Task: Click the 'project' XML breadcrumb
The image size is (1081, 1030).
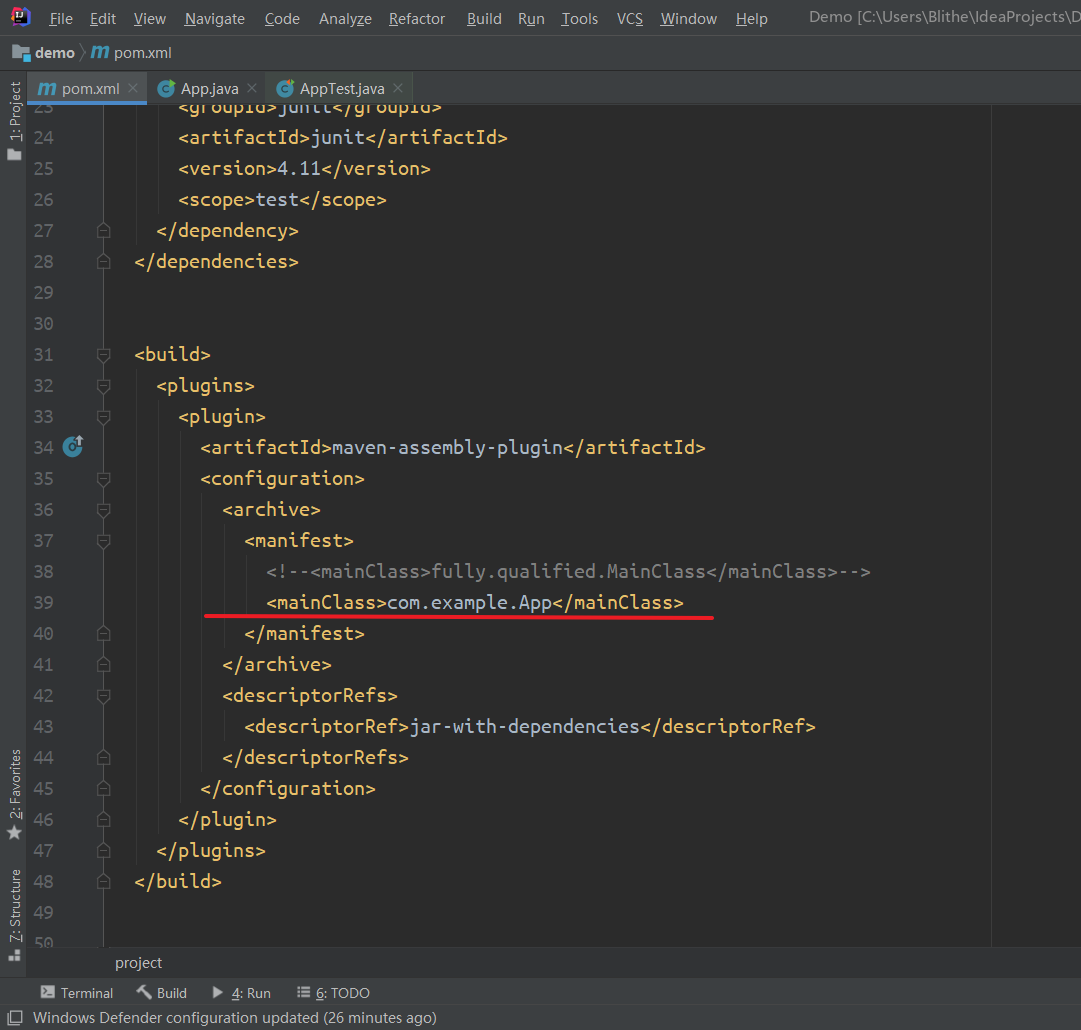Action: (139, 962)
